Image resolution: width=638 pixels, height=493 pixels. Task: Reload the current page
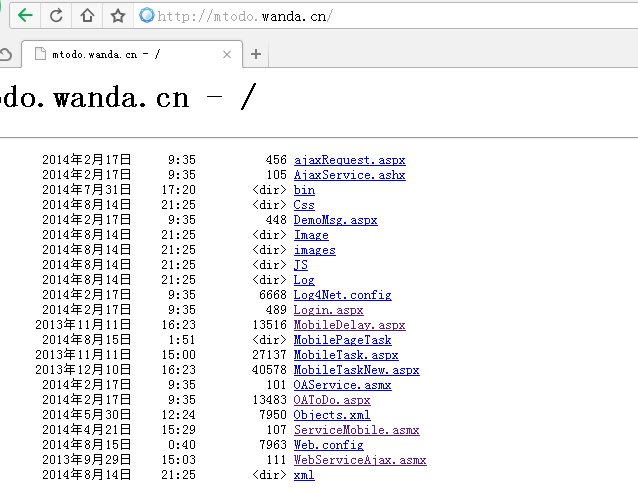pos(56,16)
